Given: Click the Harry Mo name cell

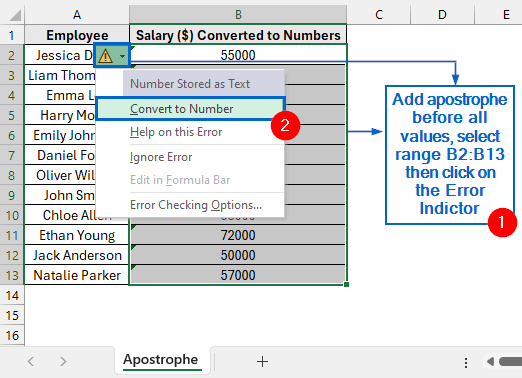Looking at the screenshot, I should [60, 115].
